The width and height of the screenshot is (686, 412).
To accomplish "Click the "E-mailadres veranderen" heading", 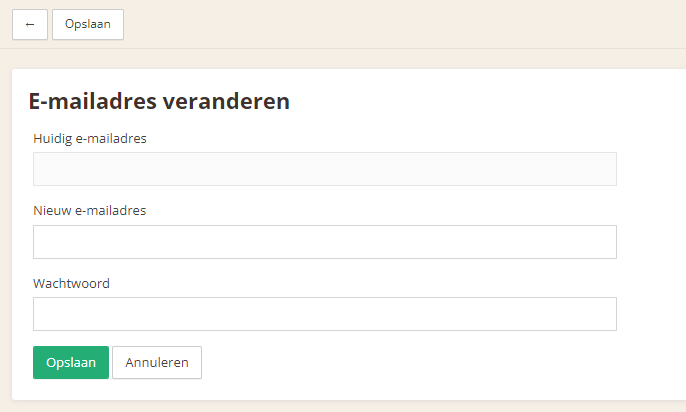I will coord(159,101).
